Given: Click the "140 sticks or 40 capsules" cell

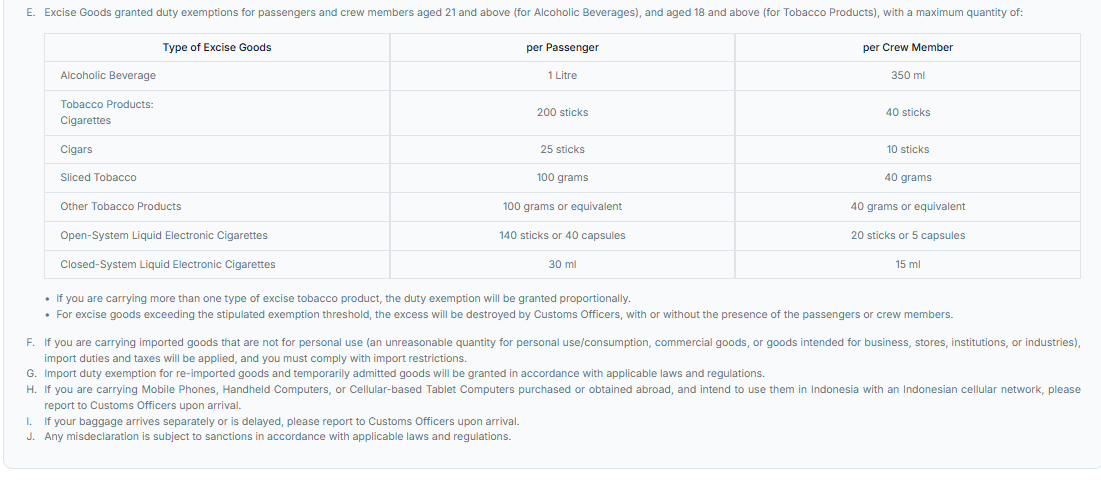Looking at the screenshot, I should click(x=562, y=235).
